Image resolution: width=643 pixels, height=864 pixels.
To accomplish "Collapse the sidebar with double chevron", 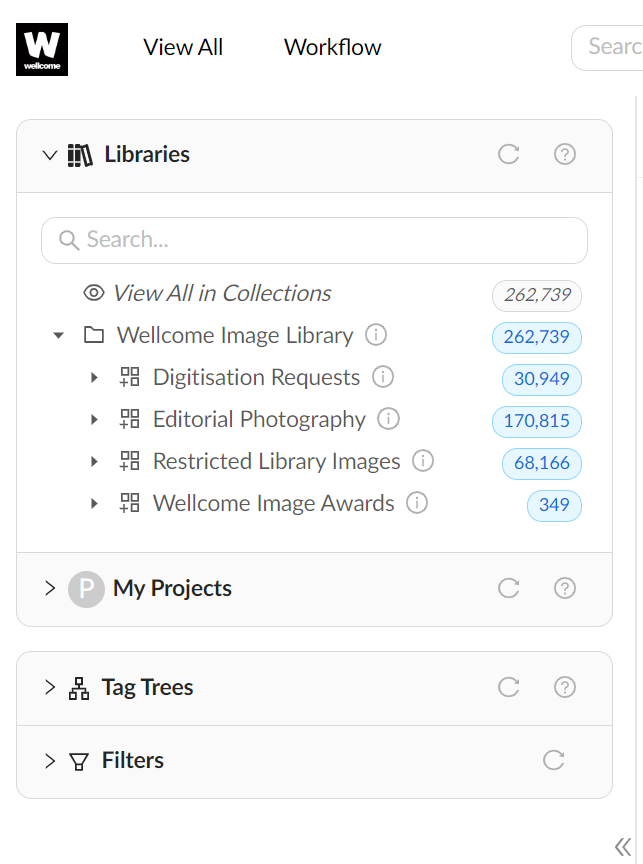I will [x=622, y=845].
